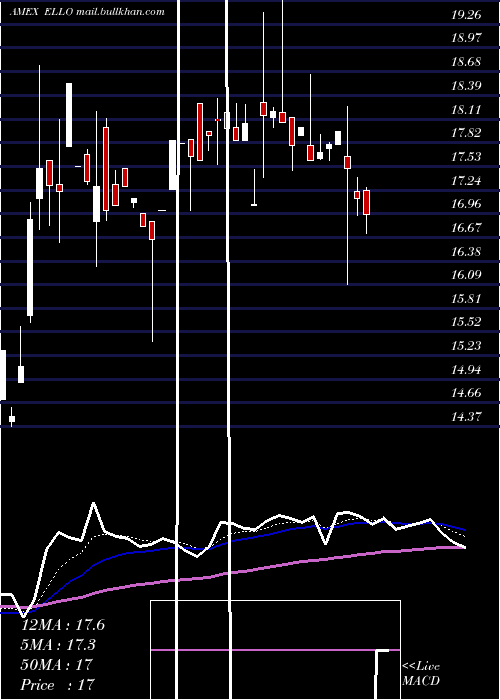Click the 5MA : 17.3 legend entry
The image size is (500, 700).
58,645
